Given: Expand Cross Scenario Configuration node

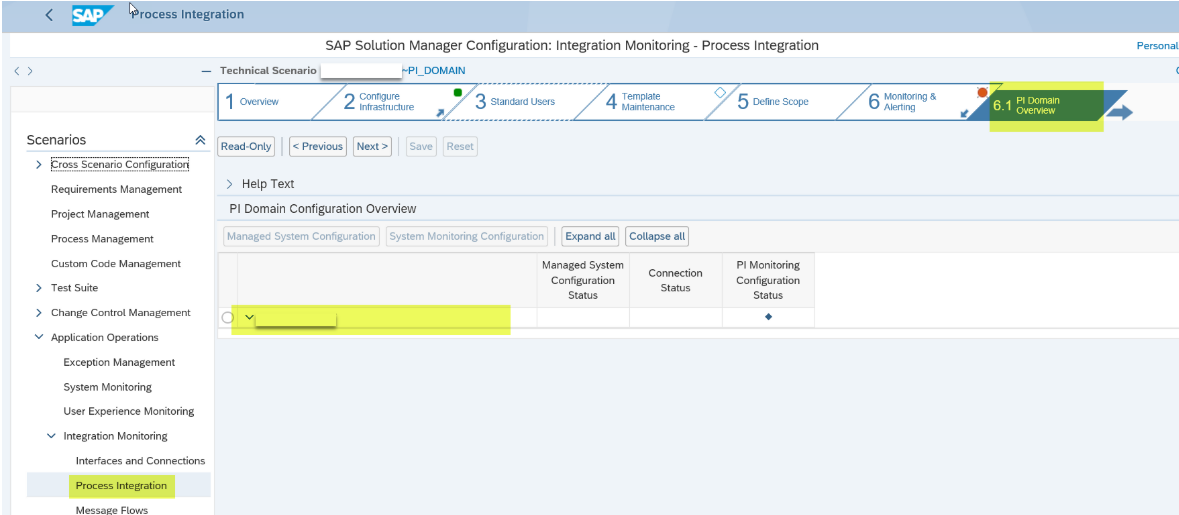Looking at the screenshot, I should pos(39,165).
